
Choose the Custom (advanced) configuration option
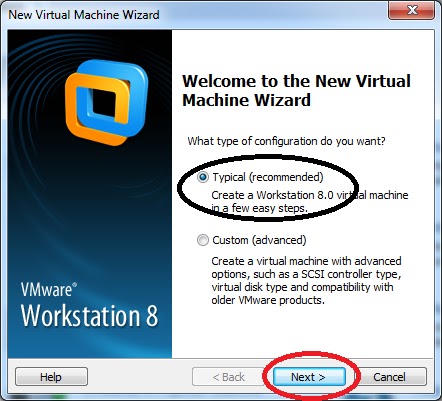[x=202, y=240]
